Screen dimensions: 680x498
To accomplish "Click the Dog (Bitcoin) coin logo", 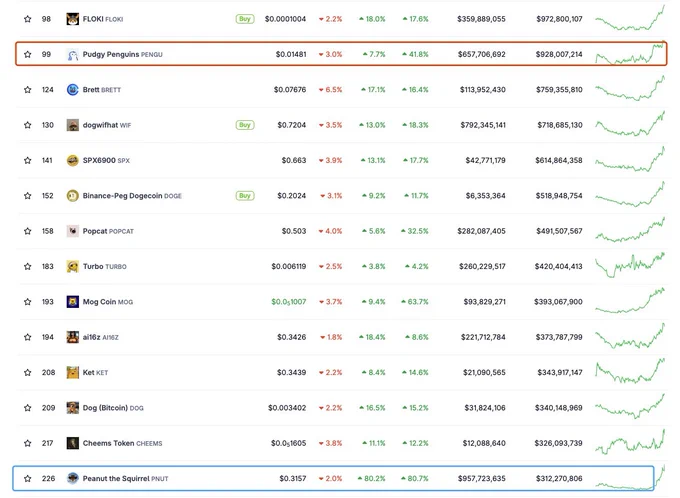I will pyautogui.click(x=72, y=408).
